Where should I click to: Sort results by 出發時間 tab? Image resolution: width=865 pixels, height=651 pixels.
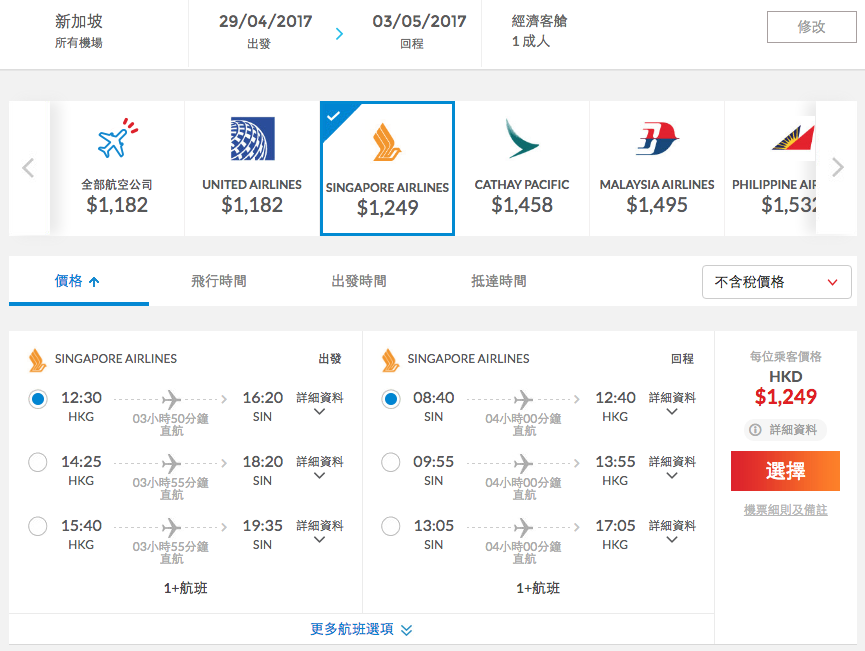[x=359, y=281]
